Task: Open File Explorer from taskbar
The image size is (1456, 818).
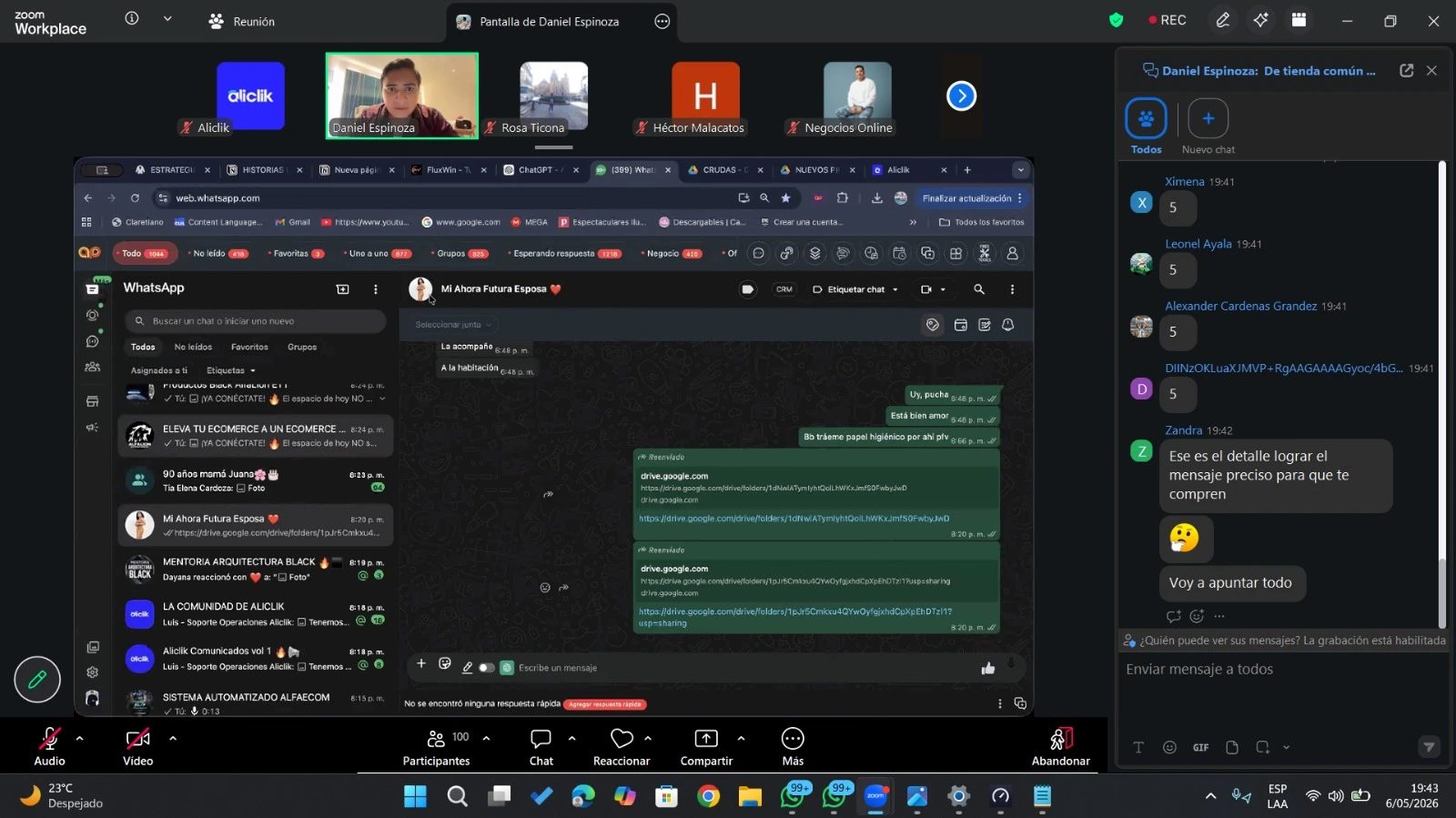Action: (x=750, y=796)
